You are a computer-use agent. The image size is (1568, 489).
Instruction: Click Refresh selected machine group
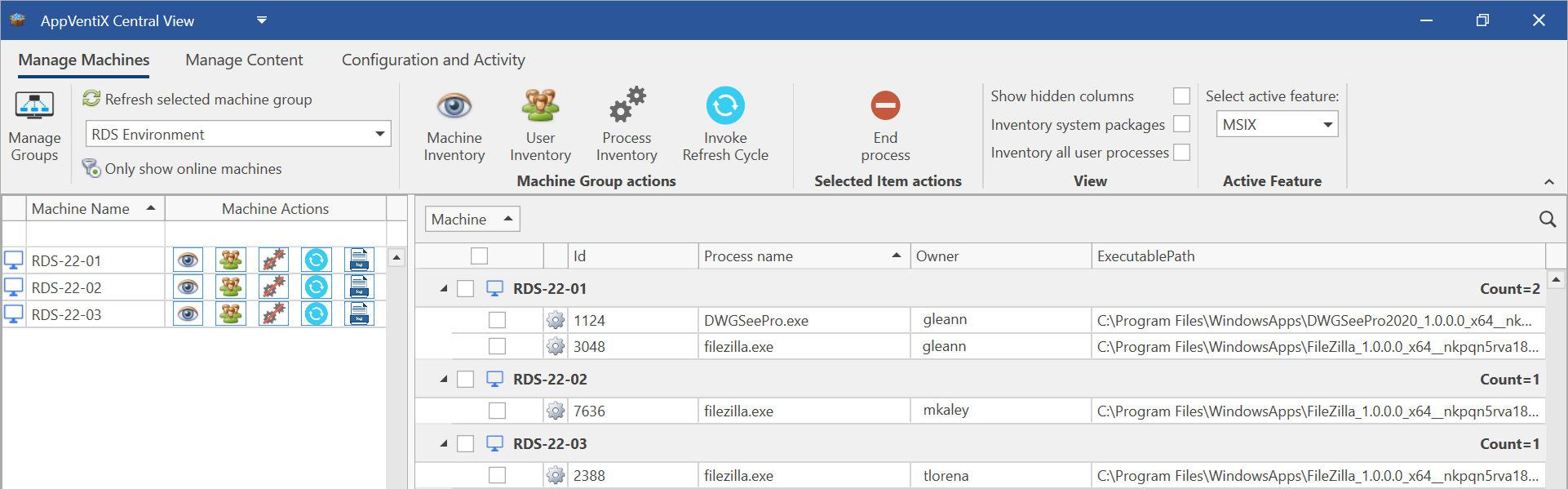[x=197, y=99]
